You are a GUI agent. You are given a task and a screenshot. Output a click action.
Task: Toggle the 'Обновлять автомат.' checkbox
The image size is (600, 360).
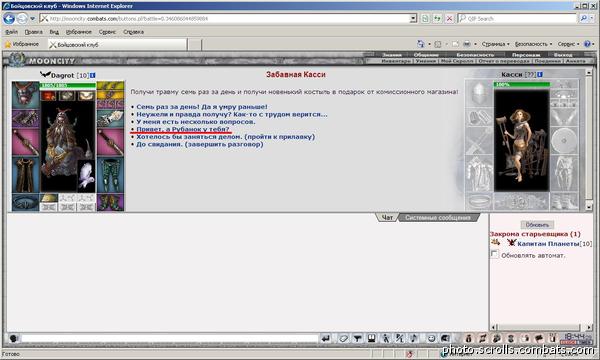click(x=494, y=254)
